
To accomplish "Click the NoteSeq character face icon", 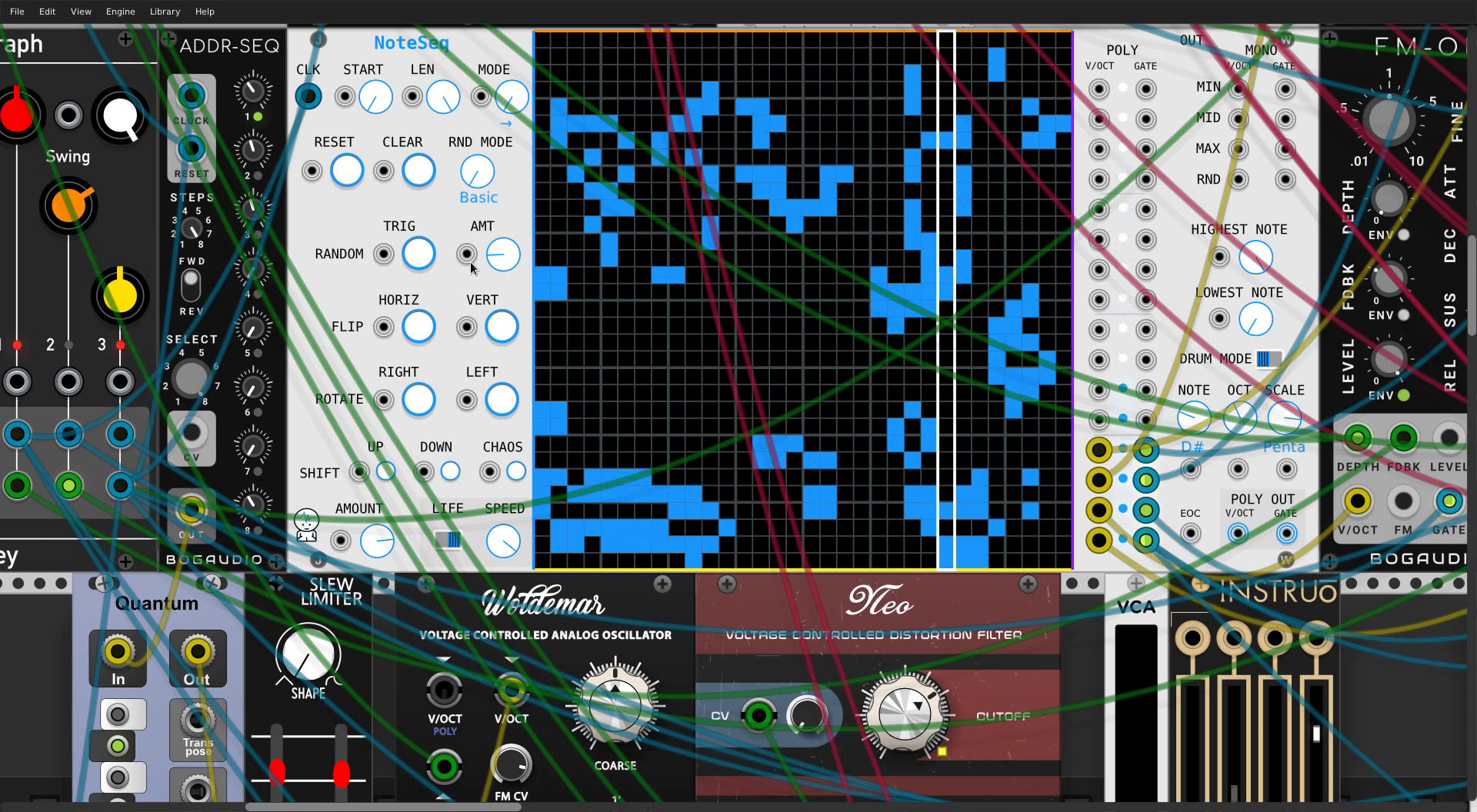I will [307, 526].
